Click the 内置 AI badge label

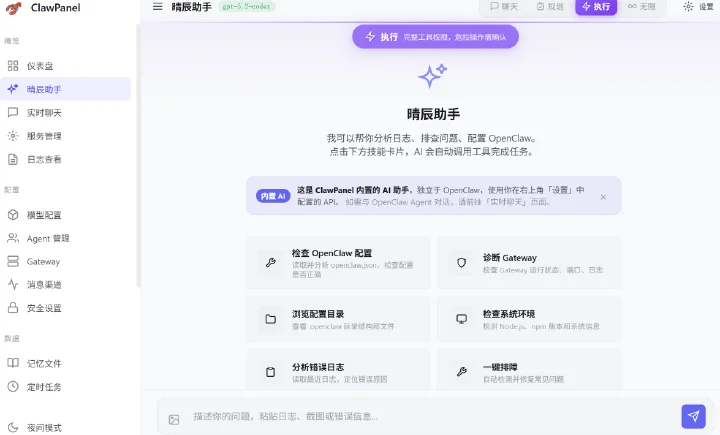pos(273,196)
